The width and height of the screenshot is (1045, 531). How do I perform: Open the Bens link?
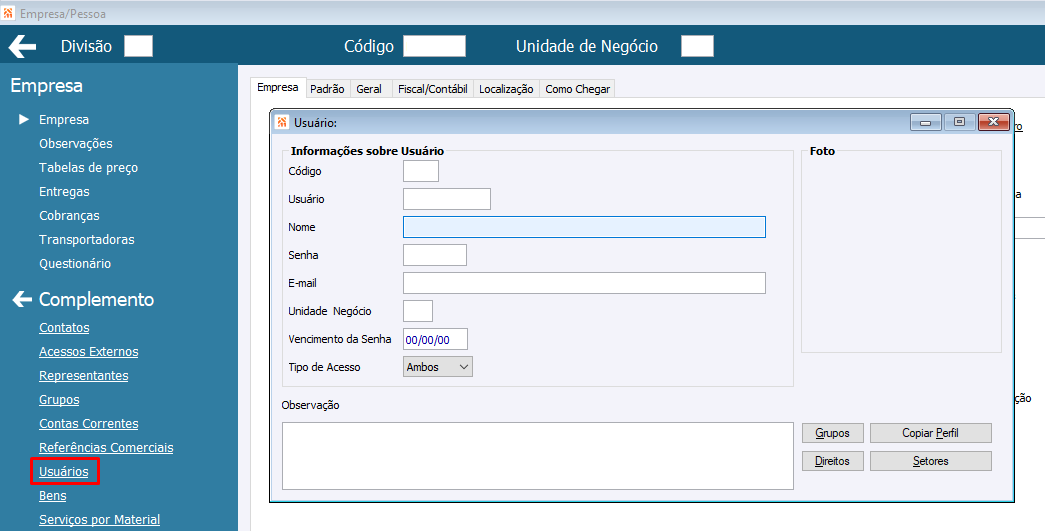coord(53,496)
